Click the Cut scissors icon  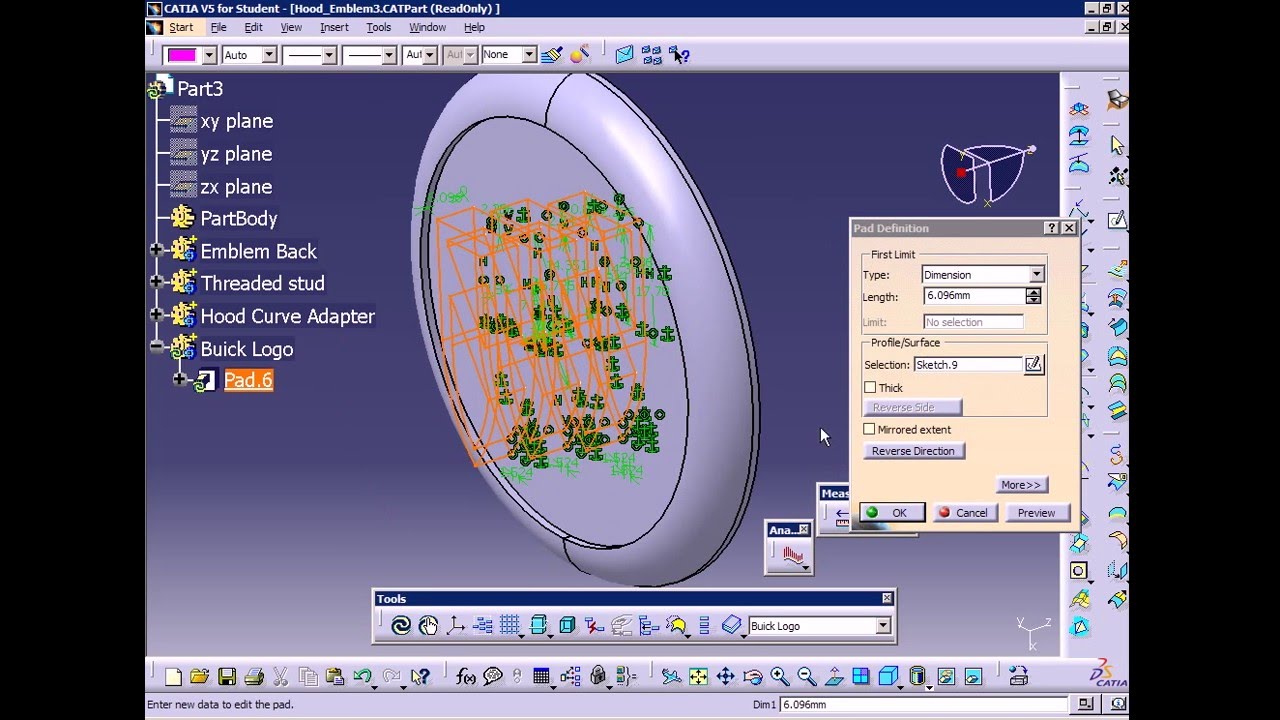pos(281,677)
